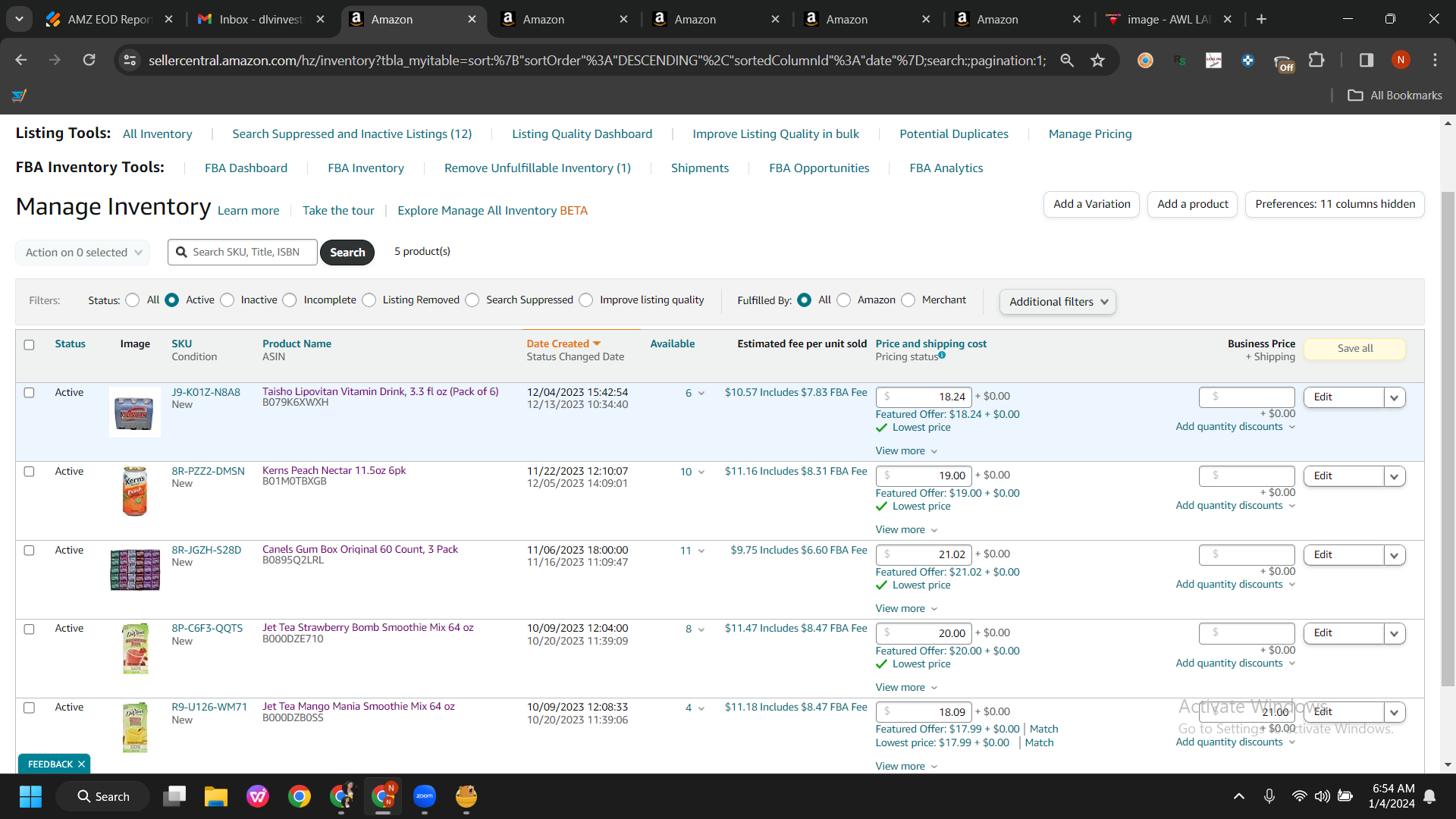Open the notifications bell in system tray
Viewport: 1456px width, 819px height.
coord(1429,796)
